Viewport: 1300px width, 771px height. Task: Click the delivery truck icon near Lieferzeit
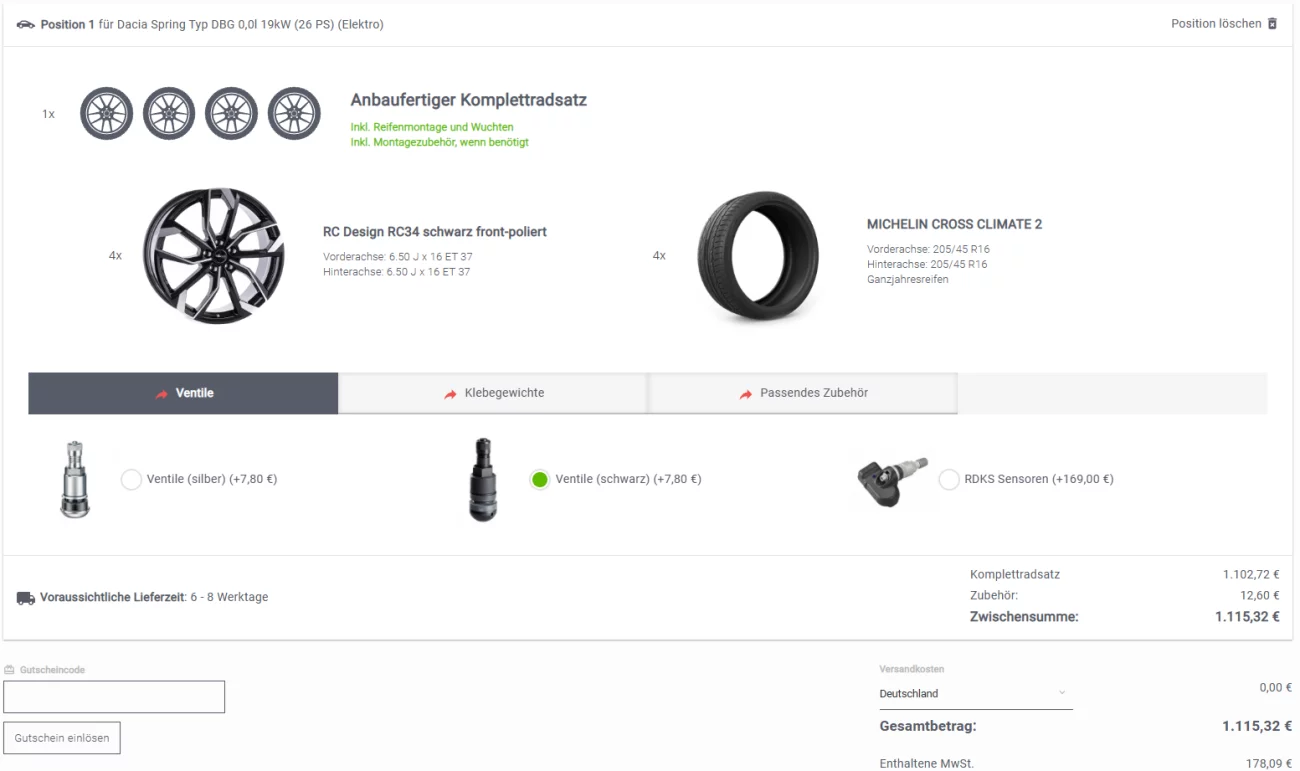pos(26,598)
